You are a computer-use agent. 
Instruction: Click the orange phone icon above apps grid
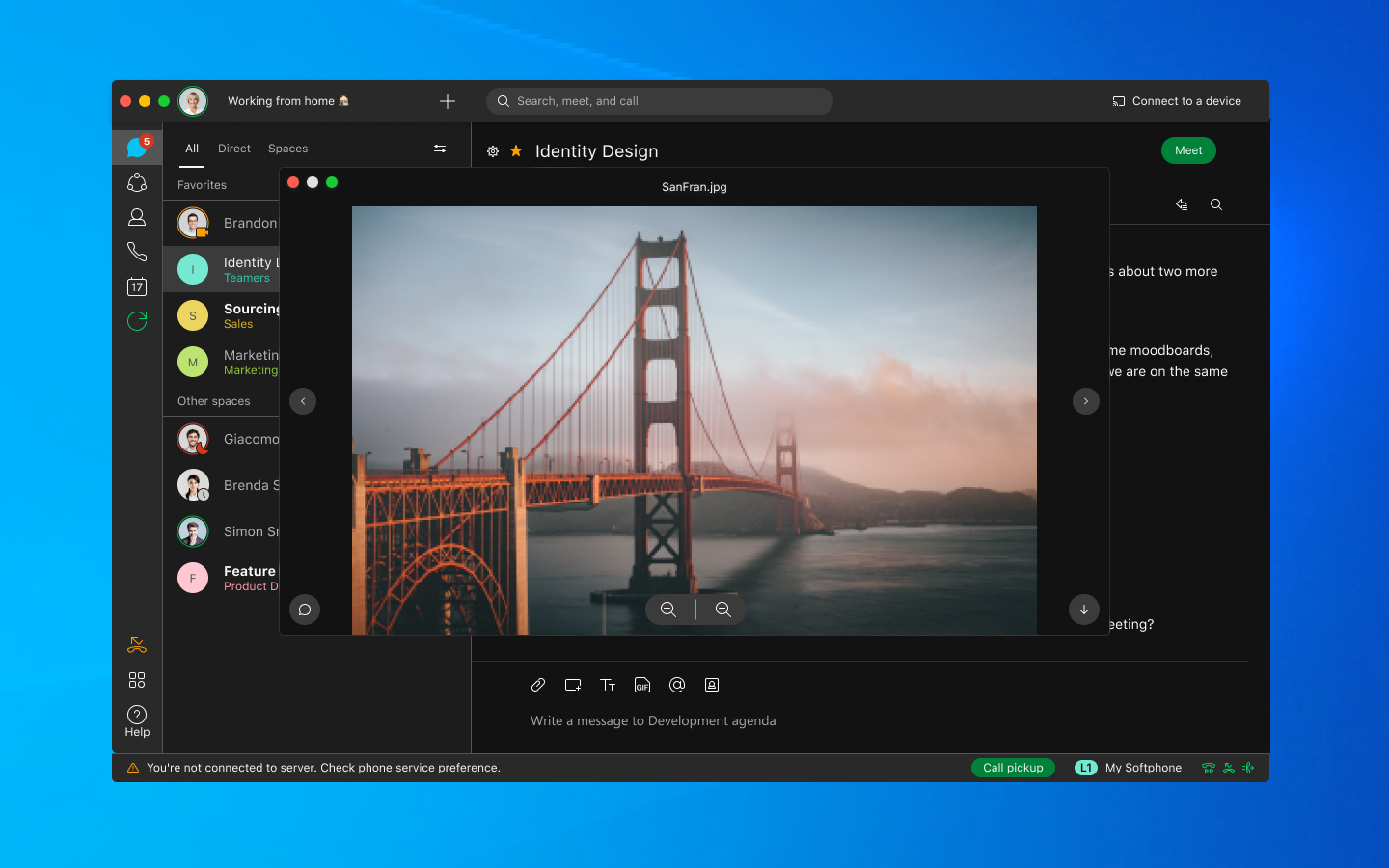coord(137,645)
